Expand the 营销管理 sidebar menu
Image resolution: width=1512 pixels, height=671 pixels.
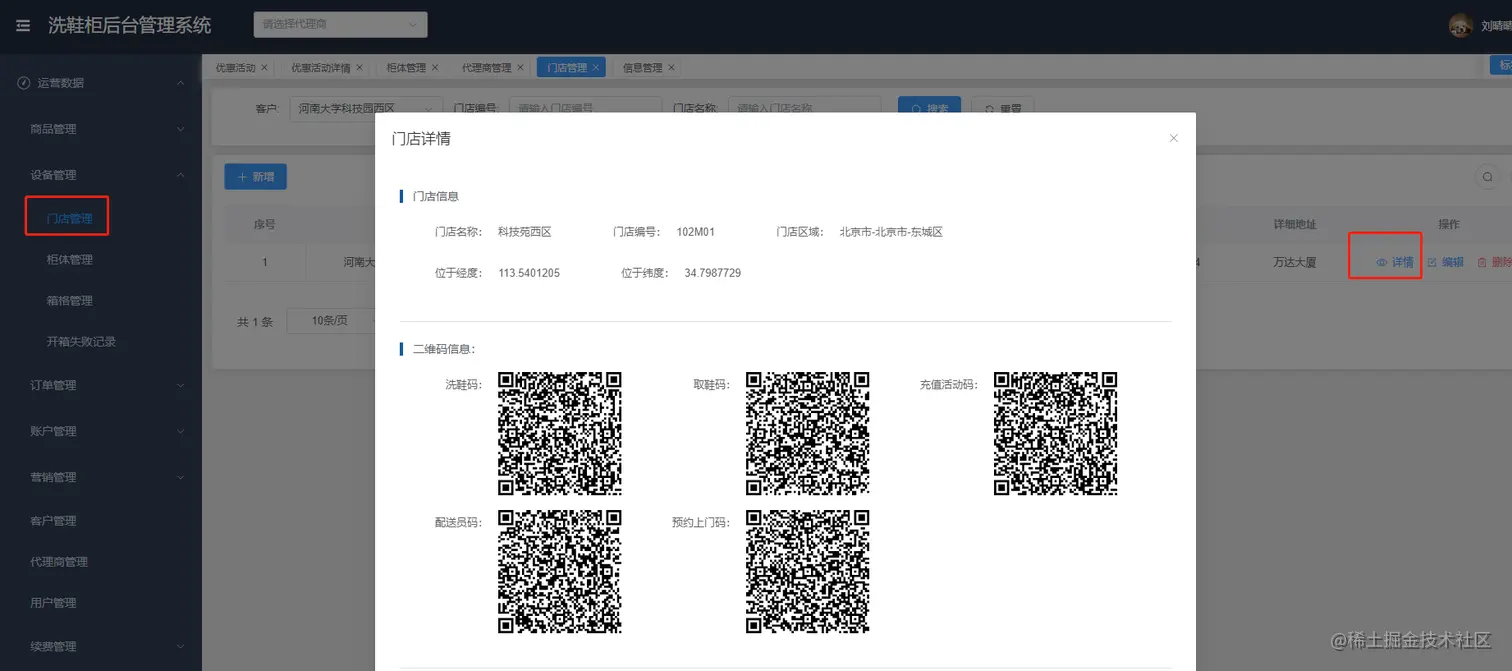pyautogui.click(x=101, y=477)
